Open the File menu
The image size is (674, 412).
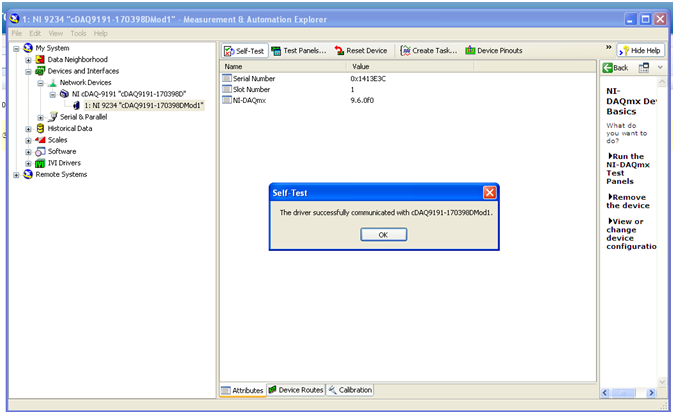coord(17,34)
